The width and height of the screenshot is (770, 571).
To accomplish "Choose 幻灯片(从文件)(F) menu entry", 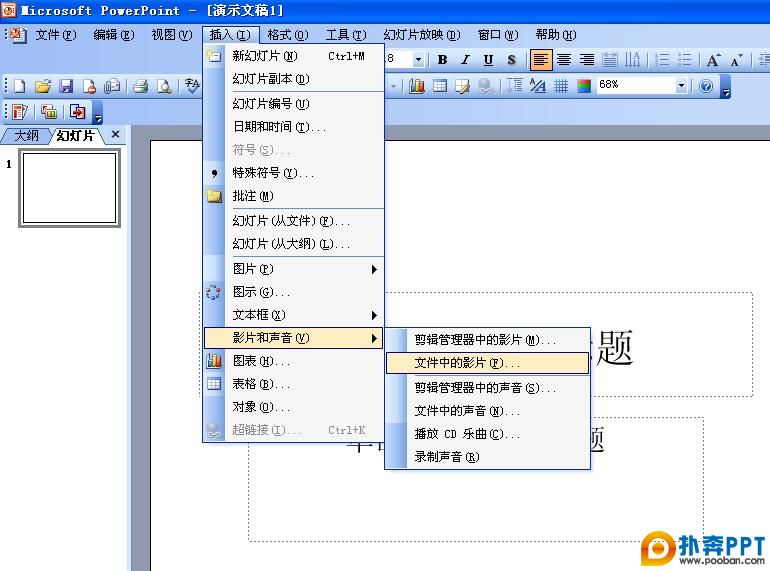I will [293, 221].
